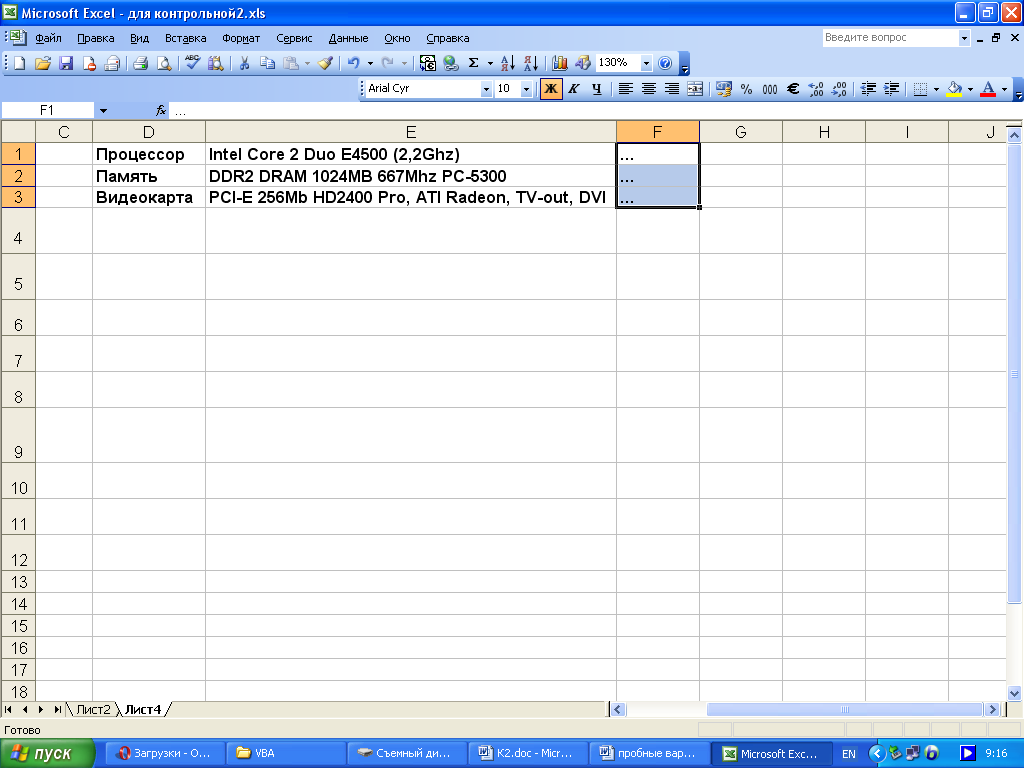Create a new workbook with New icon
The width and height of the screenshot is (1024, 768).
[x=20, y=63]
